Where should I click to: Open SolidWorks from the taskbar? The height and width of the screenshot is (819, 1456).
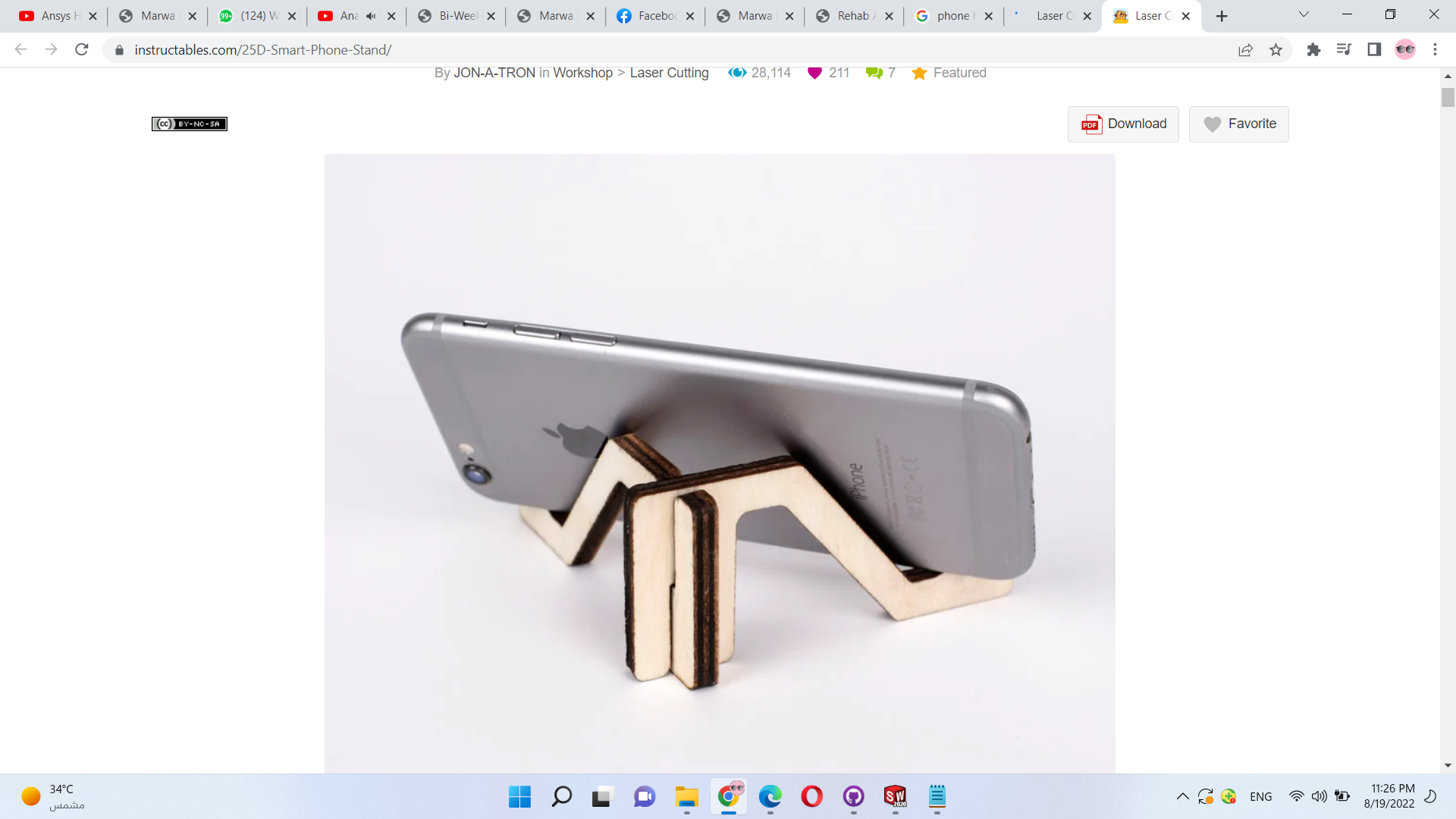(895, 796)
